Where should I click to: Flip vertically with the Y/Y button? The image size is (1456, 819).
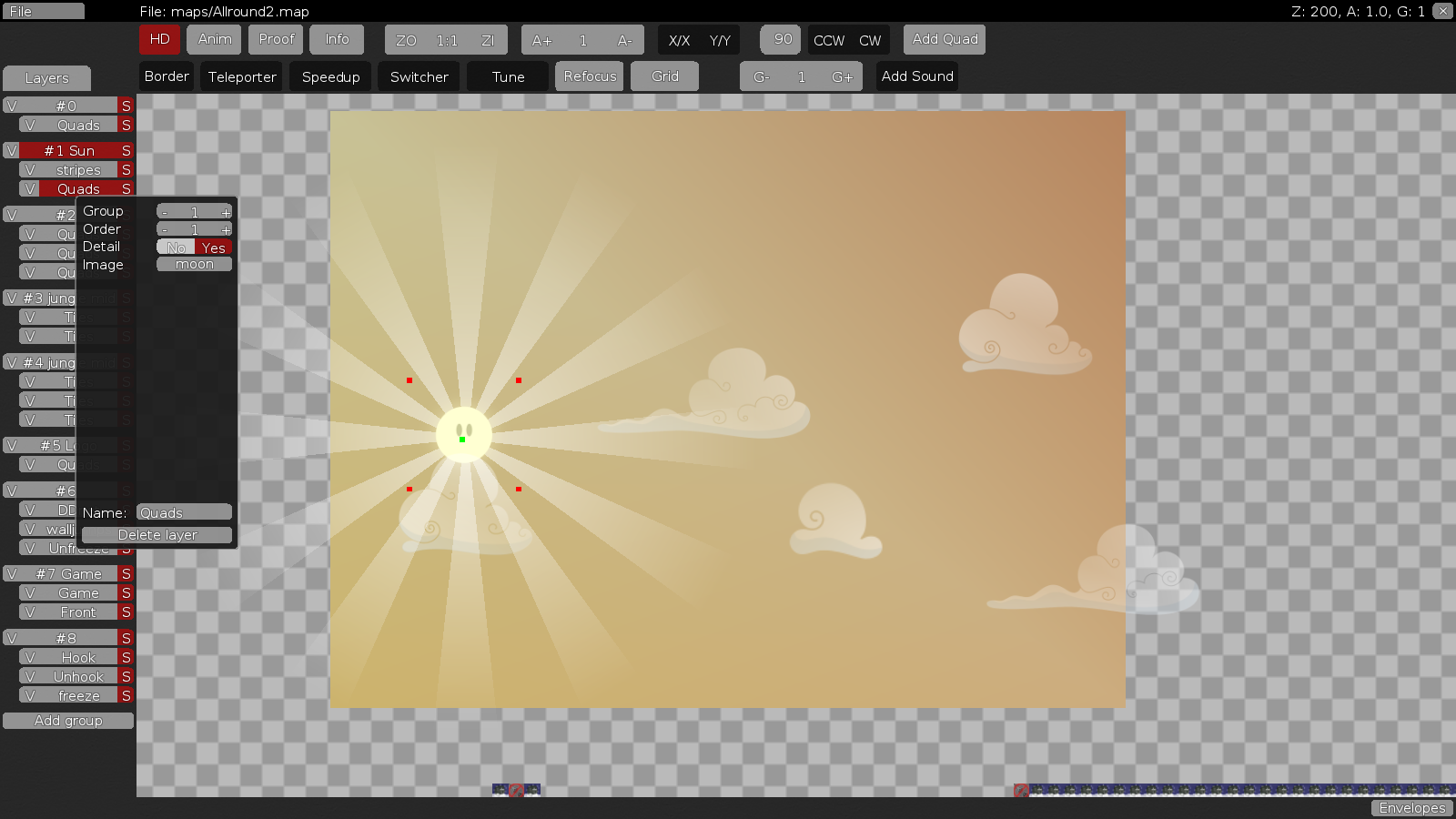(720, 40)
